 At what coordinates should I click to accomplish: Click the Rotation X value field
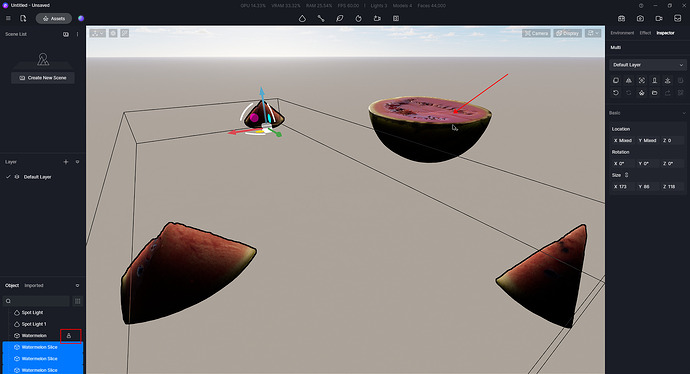622,163
